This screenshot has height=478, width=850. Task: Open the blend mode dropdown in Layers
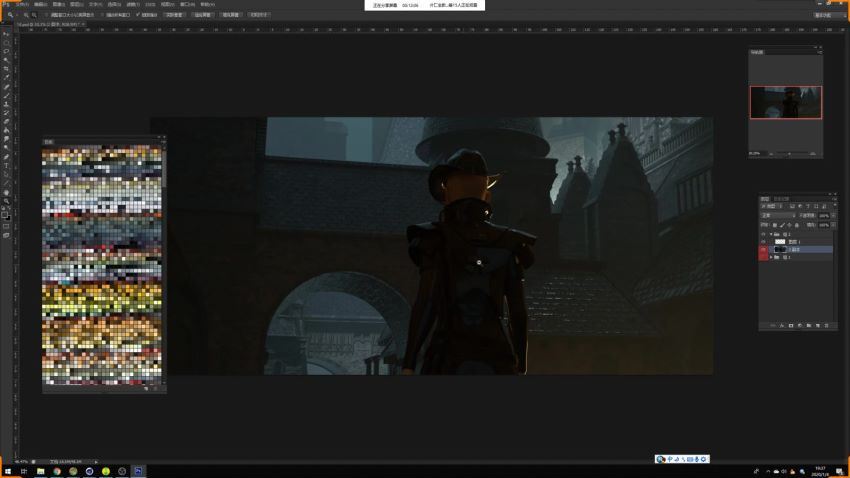pos(778,216)
